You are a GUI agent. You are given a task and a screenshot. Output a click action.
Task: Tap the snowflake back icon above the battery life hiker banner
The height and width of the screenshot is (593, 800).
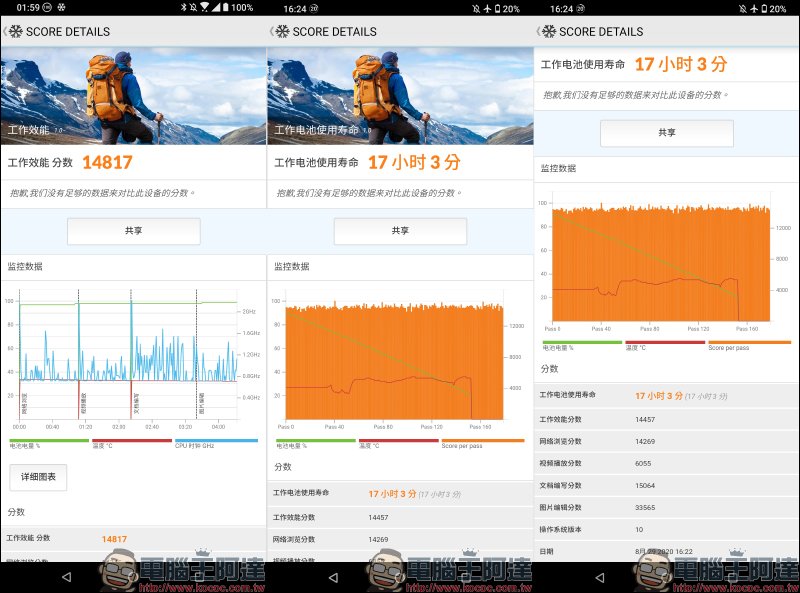coord(282,32)
